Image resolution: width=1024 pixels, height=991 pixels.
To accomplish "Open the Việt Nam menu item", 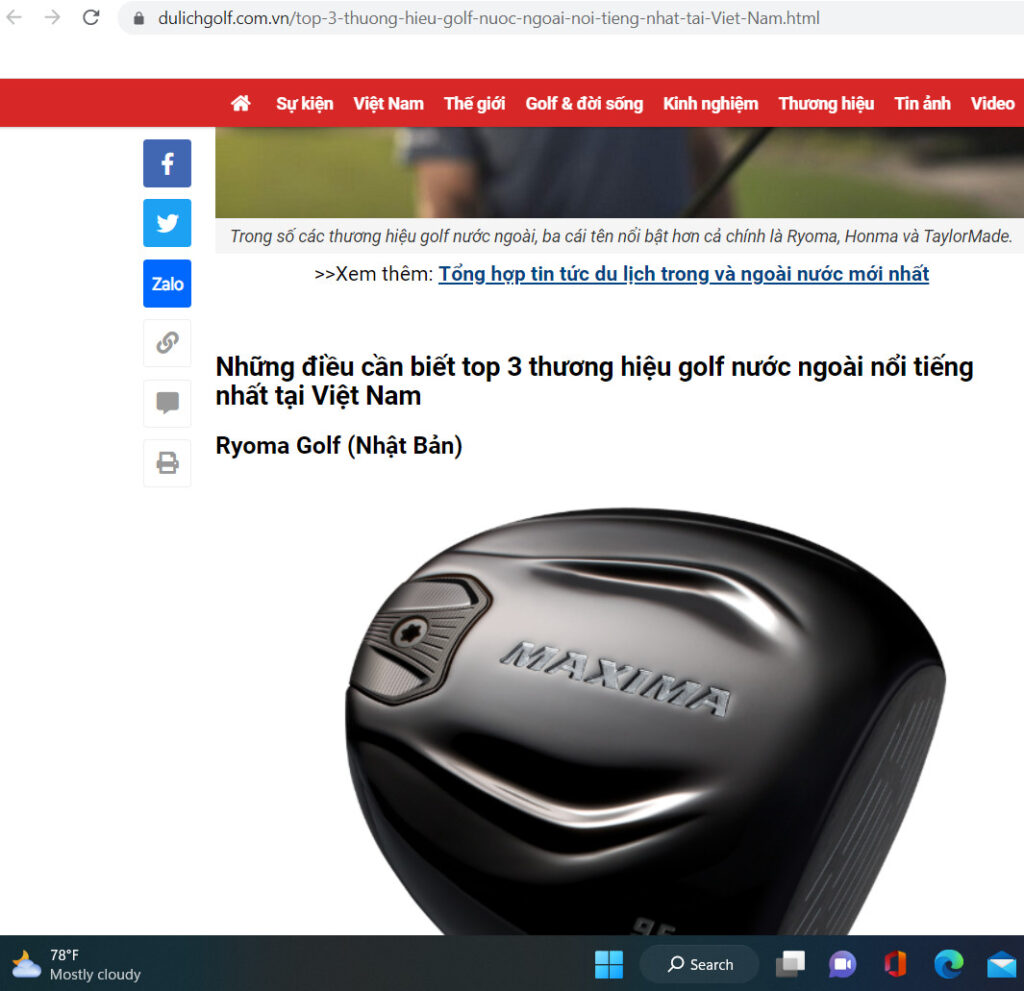I will tap(389, 104).
